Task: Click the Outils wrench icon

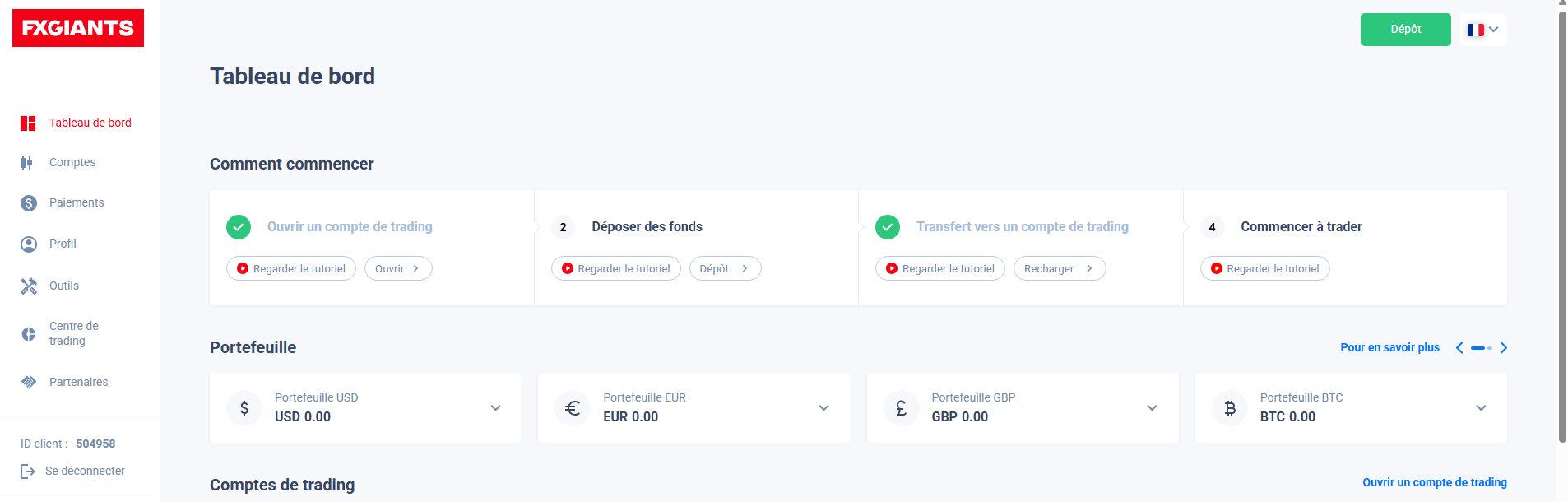Action: point(29,286)
